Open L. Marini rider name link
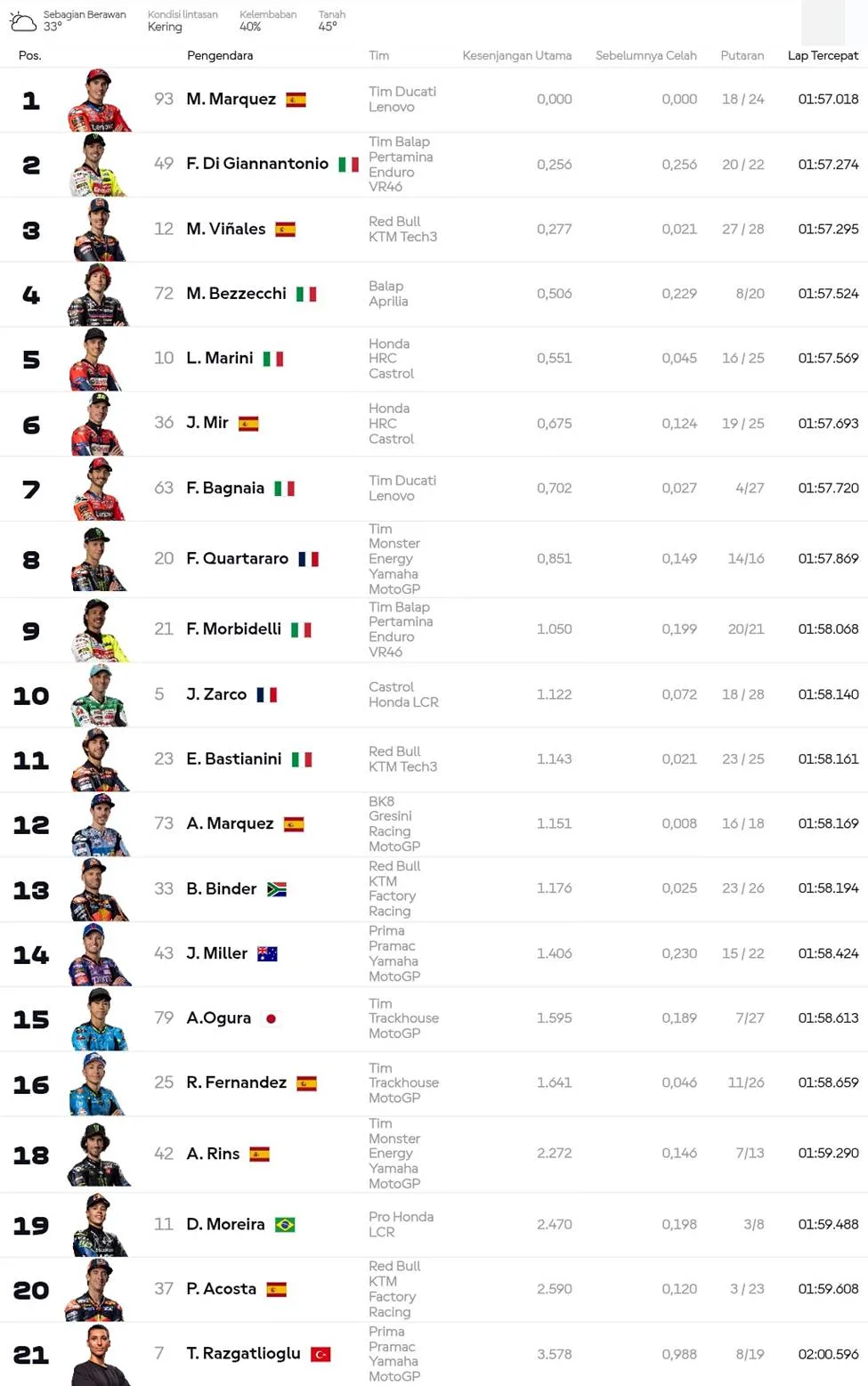This screenshot has width=868, height=1386. [x=220, y=358]
